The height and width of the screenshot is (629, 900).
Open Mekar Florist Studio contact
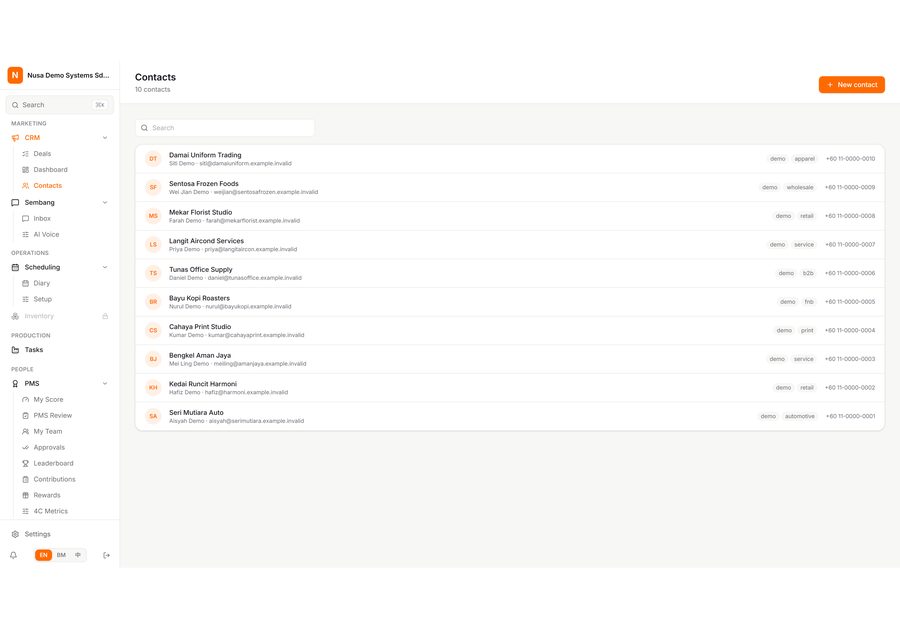coord(510,216)
